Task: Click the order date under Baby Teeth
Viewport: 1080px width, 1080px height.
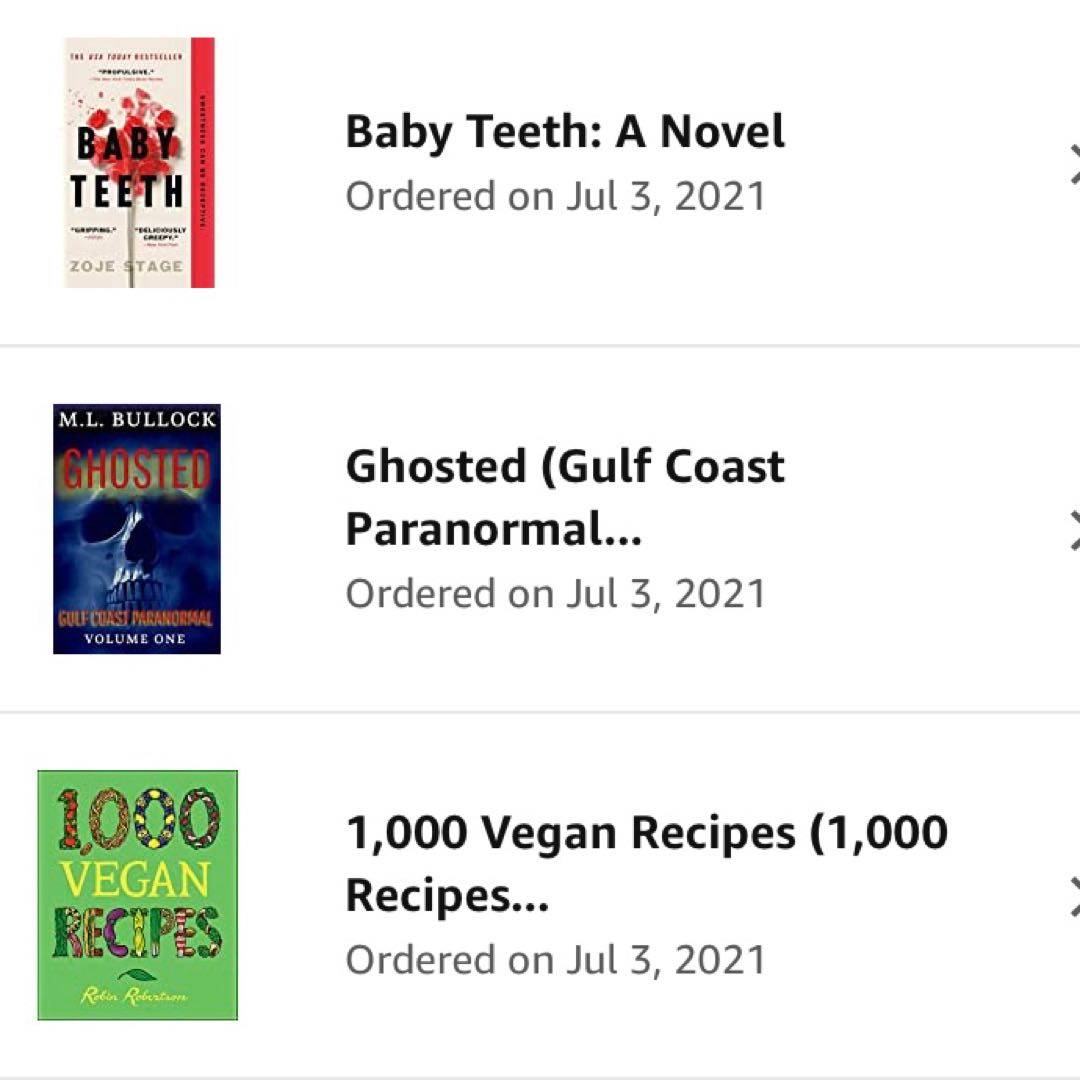Action: tap(555, 196)
